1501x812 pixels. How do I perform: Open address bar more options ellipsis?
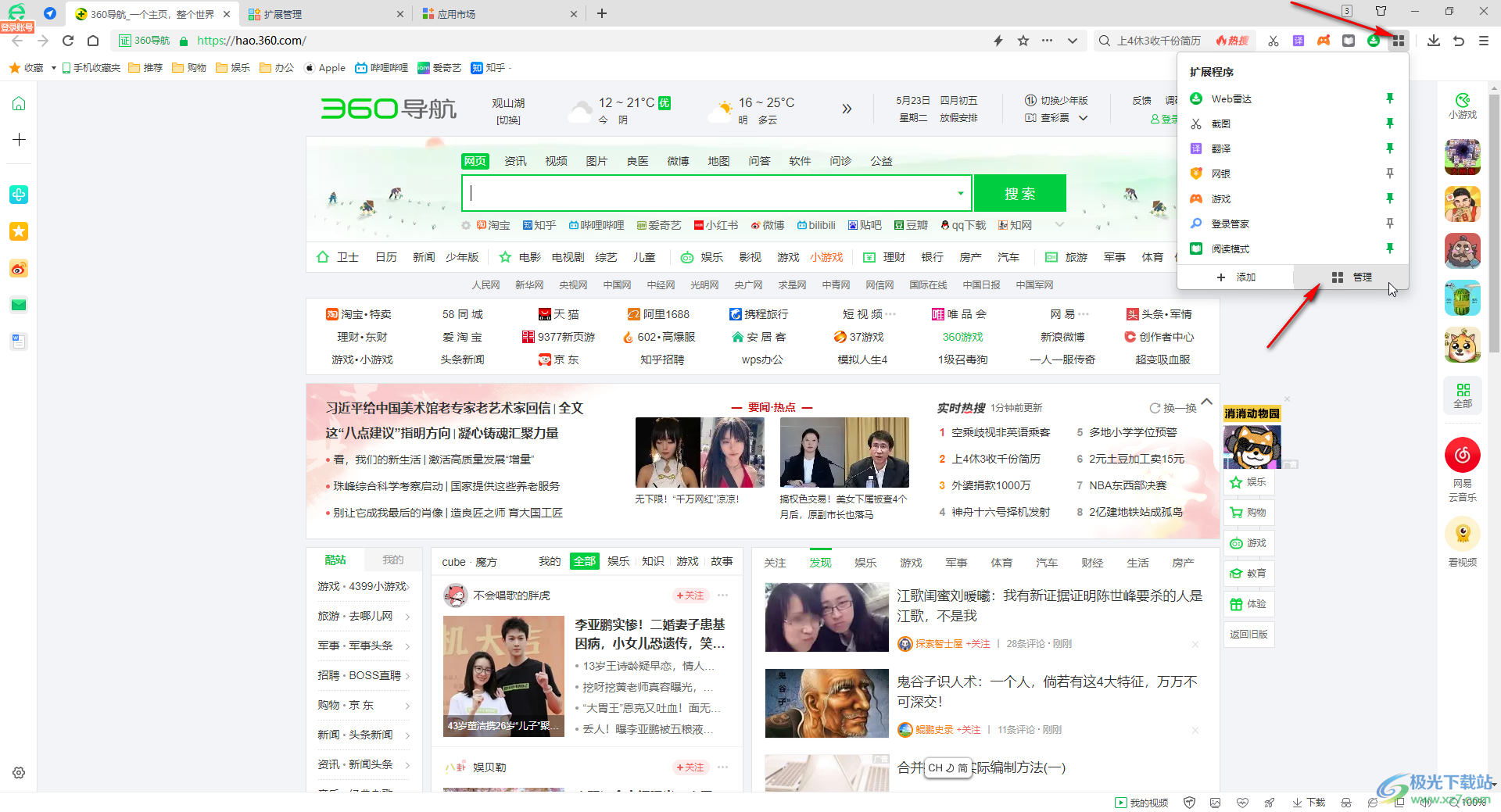[x=1048, y=41]
